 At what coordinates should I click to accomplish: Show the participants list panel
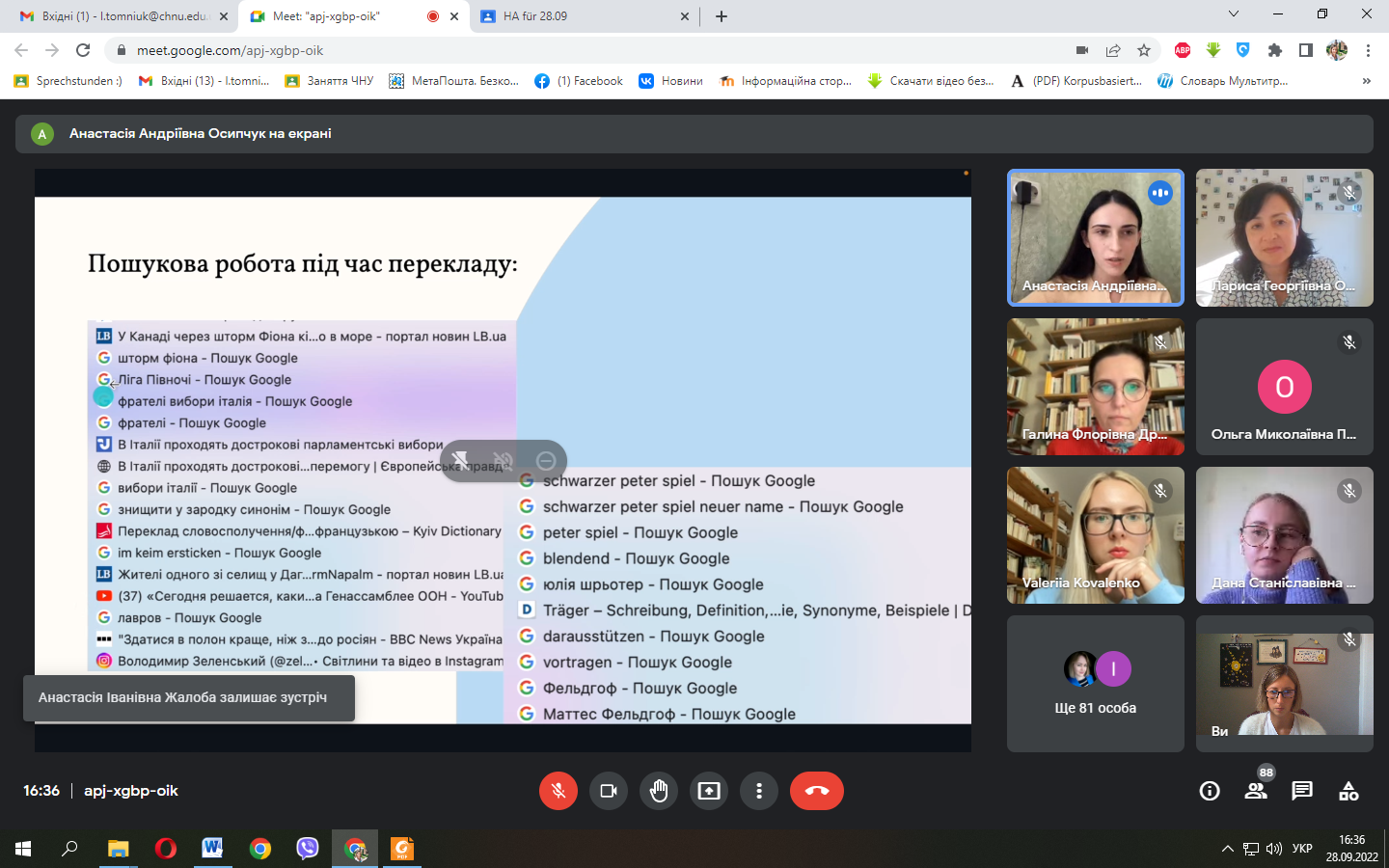coord(1256,791)
